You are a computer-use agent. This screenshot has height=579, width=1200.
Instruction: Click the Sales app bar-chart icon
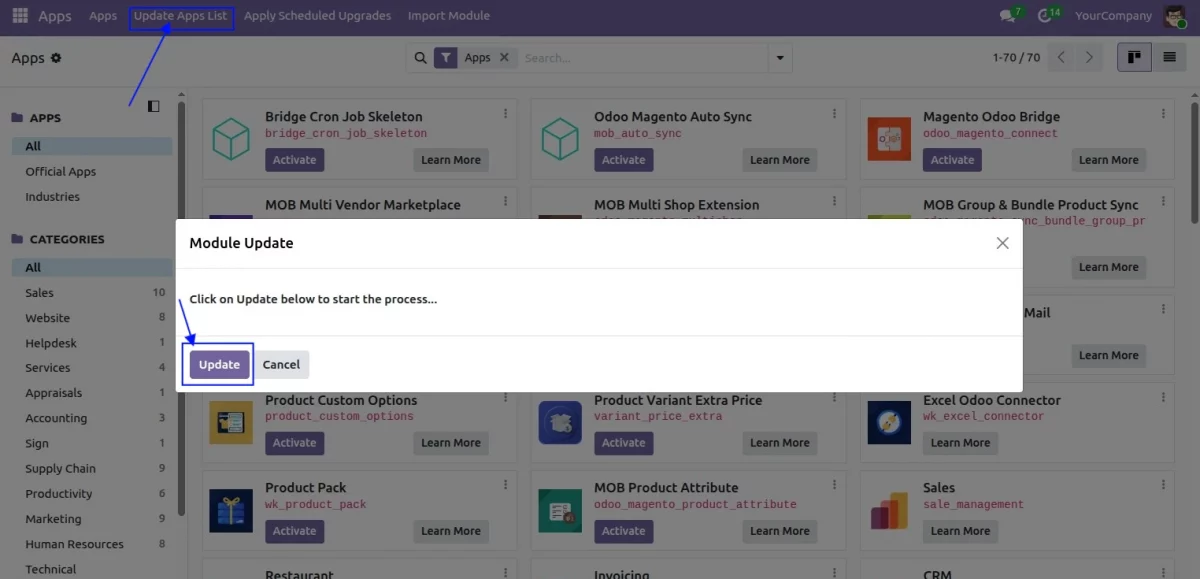889,510
